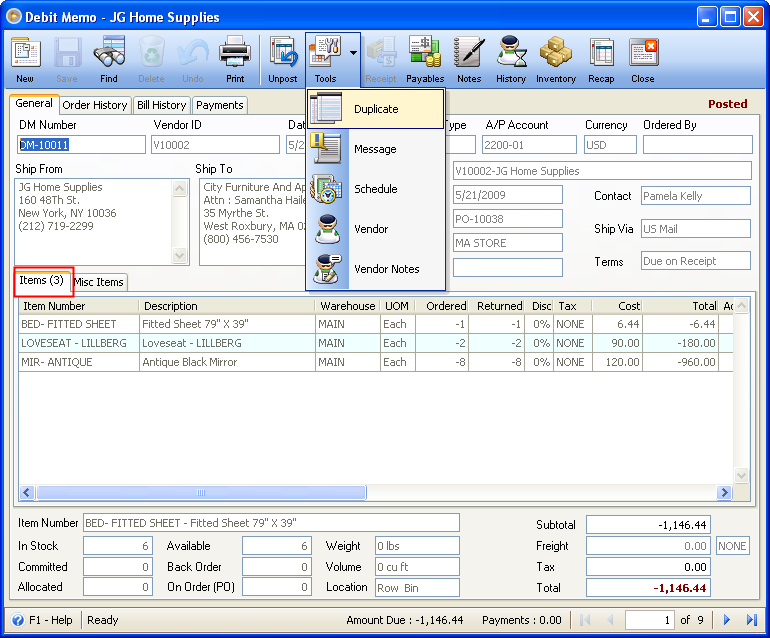Select the MIR- ANTIQUE item row
Image resolution: width=770 pixels, height=638 pixels.
[x=376, y=362]
